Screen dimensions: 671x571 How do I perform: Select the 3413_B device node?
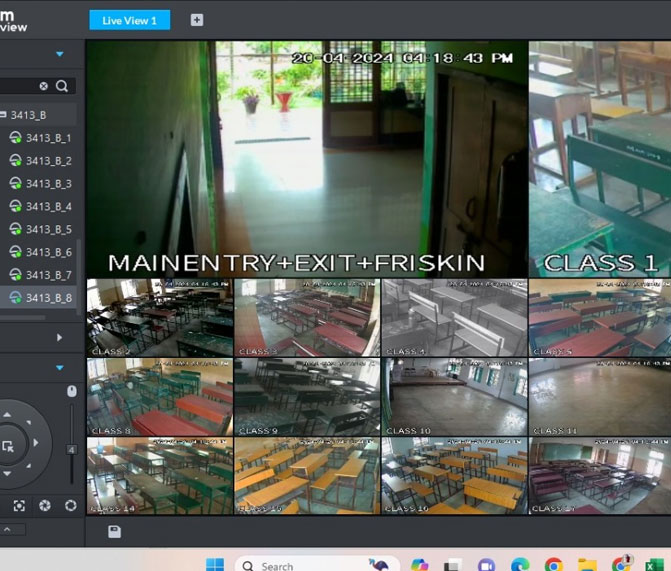(28, 115)
